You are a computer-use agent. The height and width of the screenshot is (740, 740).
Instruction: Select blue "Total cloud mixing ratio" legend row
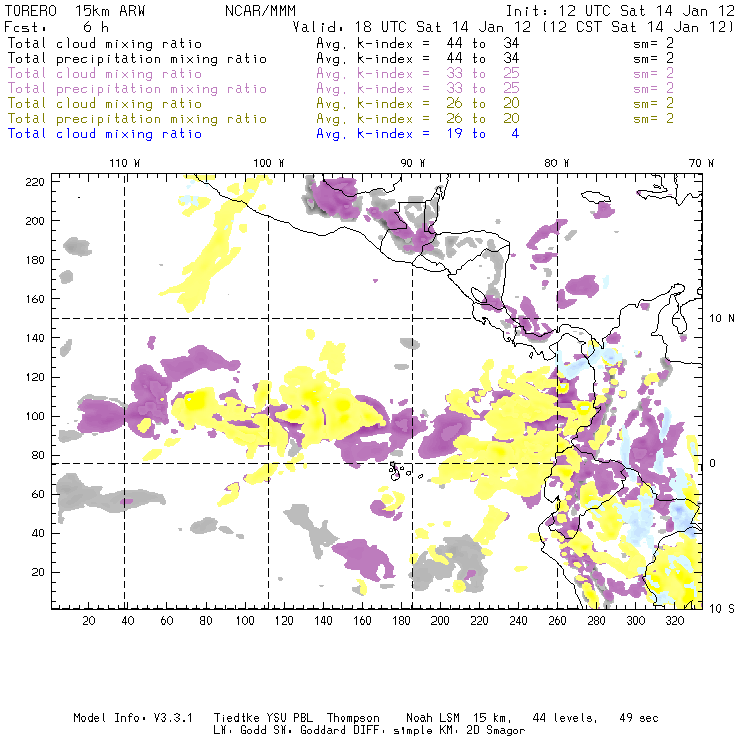coord(105,134)
